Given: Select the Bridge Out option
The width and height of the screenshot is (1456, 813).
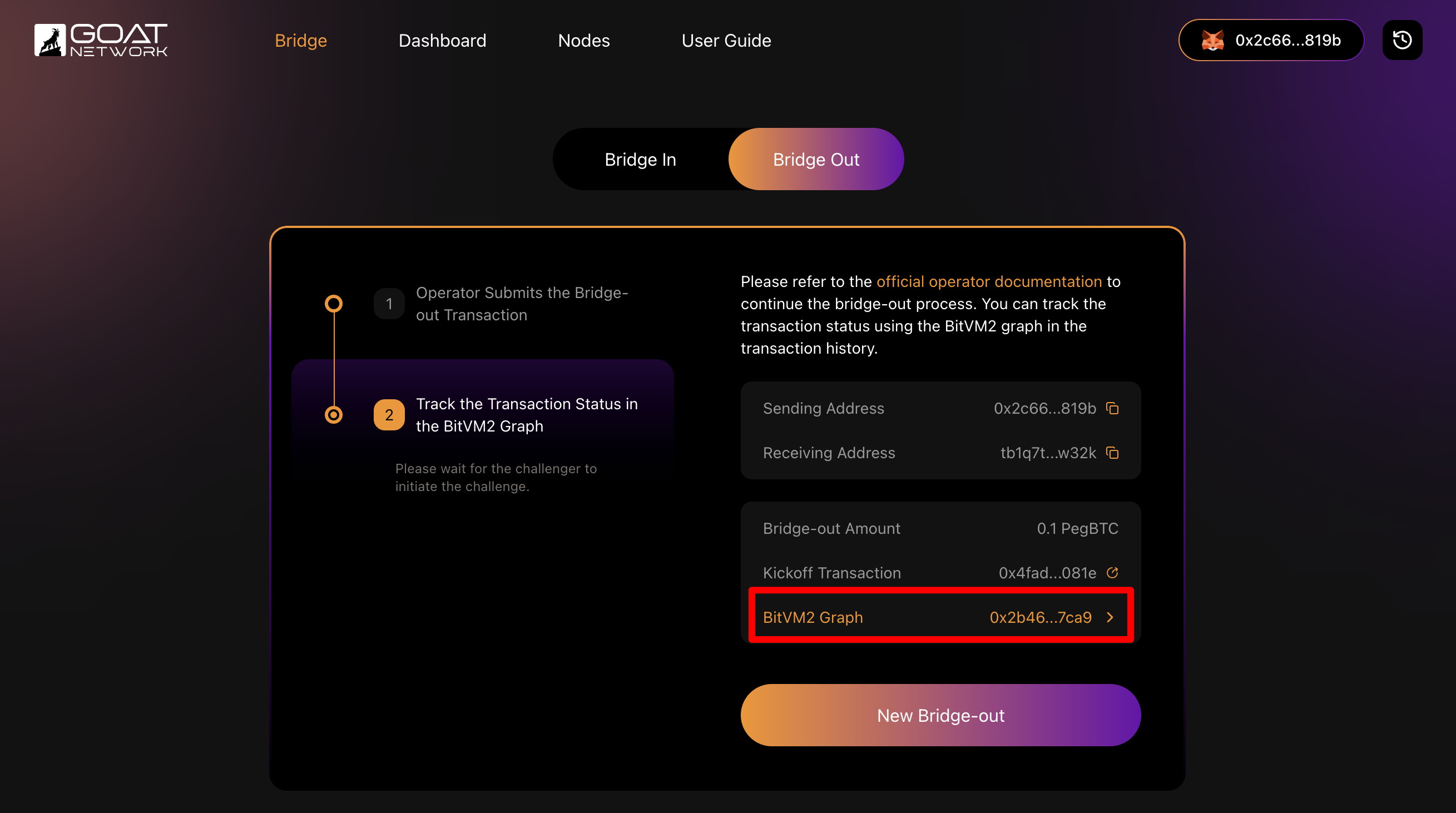Looking at the screenshot, I should point(816,158).
